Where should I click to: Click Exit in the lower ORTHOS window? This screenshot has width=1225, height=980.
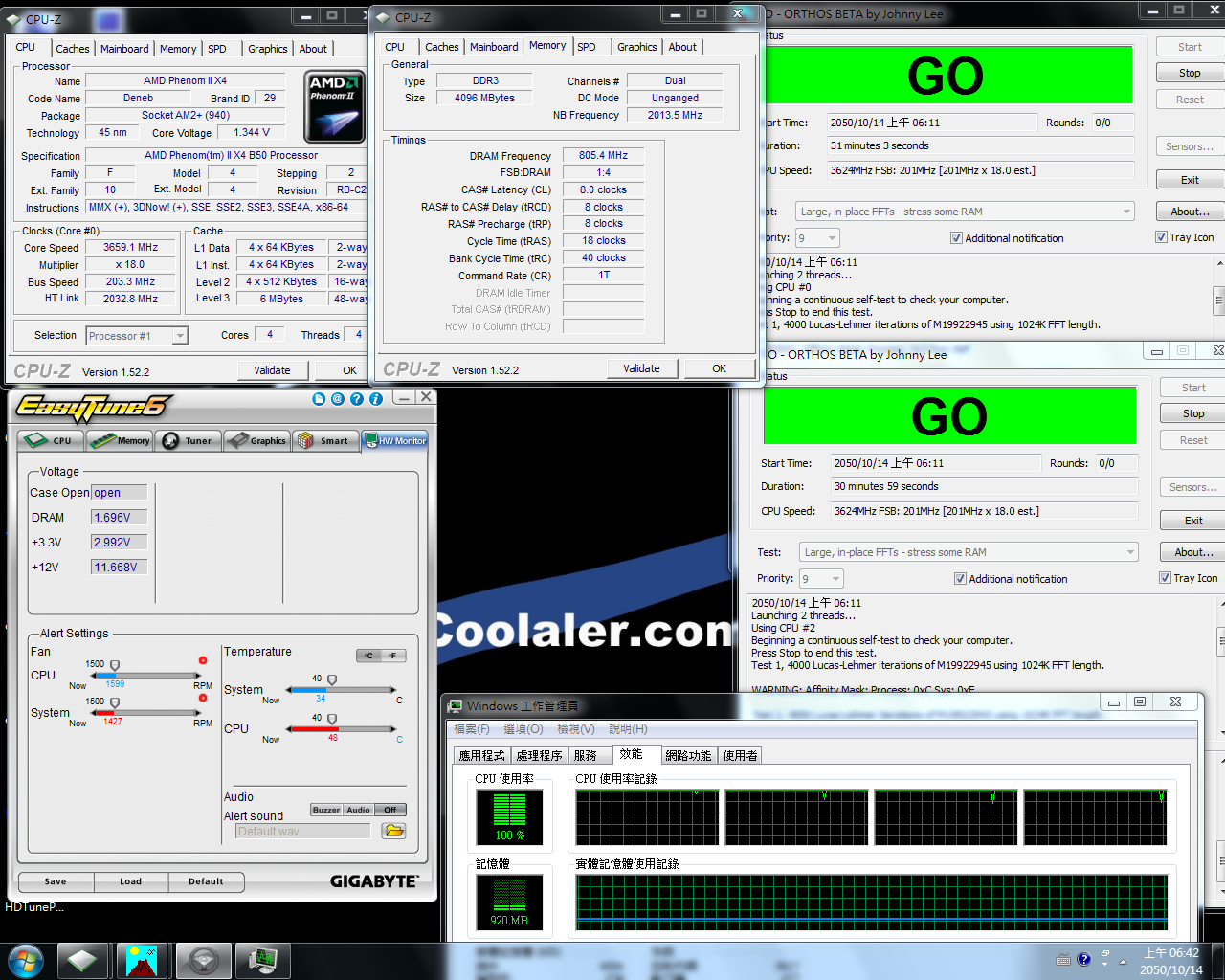[x=1193, y=521]
